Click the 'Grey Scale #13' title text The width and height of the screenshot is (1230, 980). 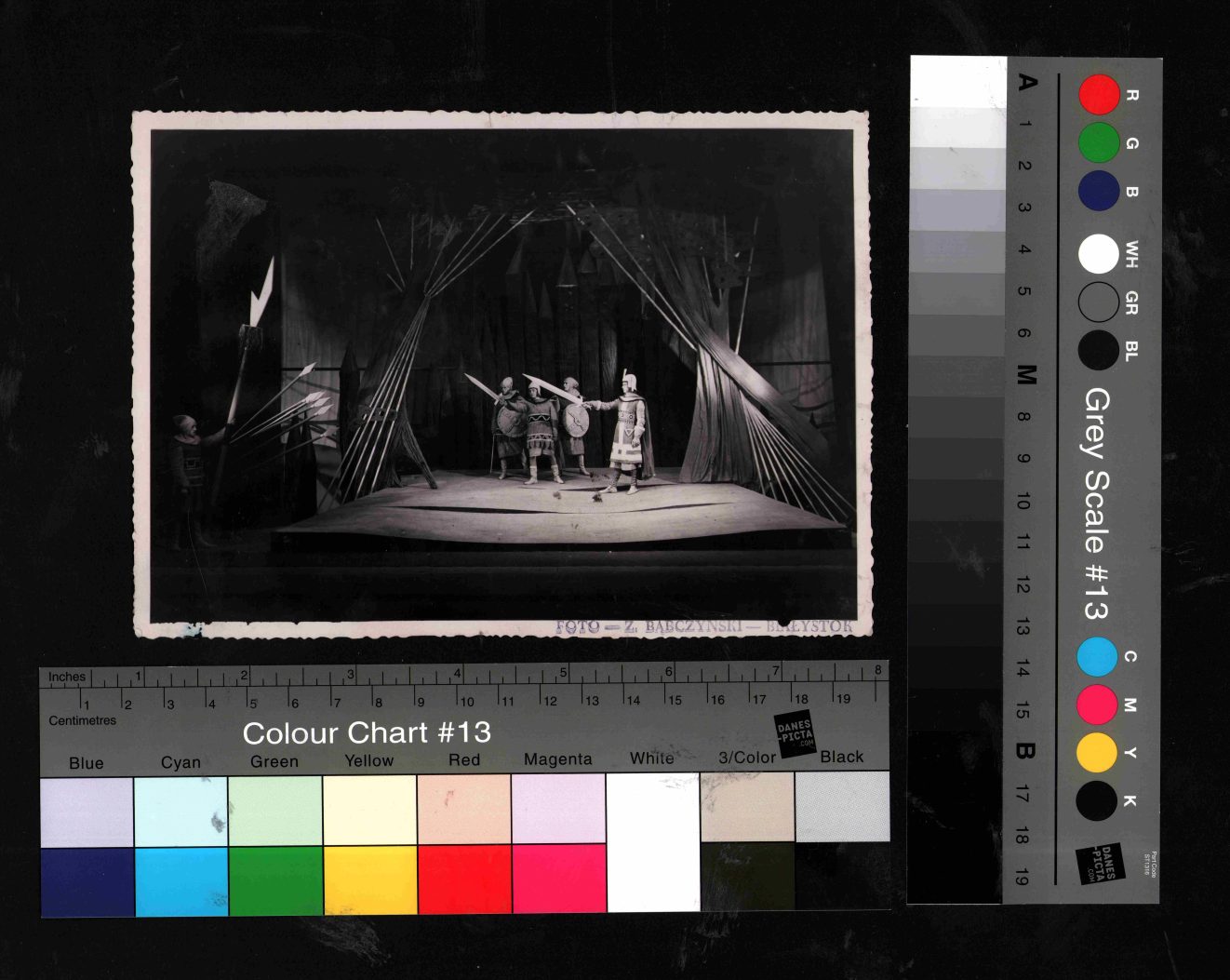click(1097, 503)
